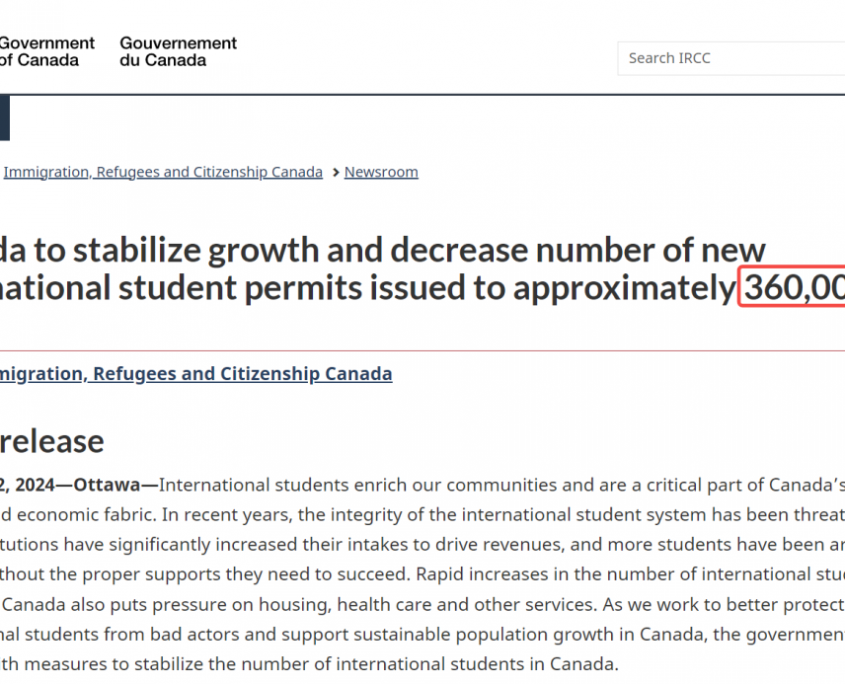Click the Search IRCC input field
This screenshot has width=845, height=684.
point(731,58)
